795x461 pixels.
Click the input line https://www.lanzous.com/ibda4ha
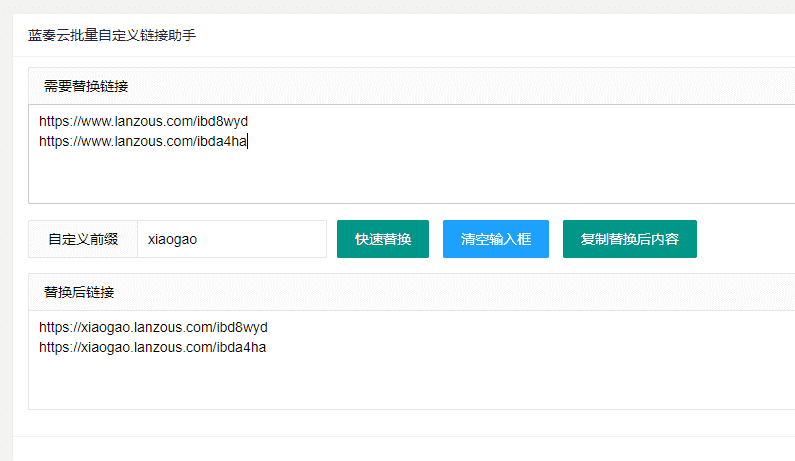point(143,141)
